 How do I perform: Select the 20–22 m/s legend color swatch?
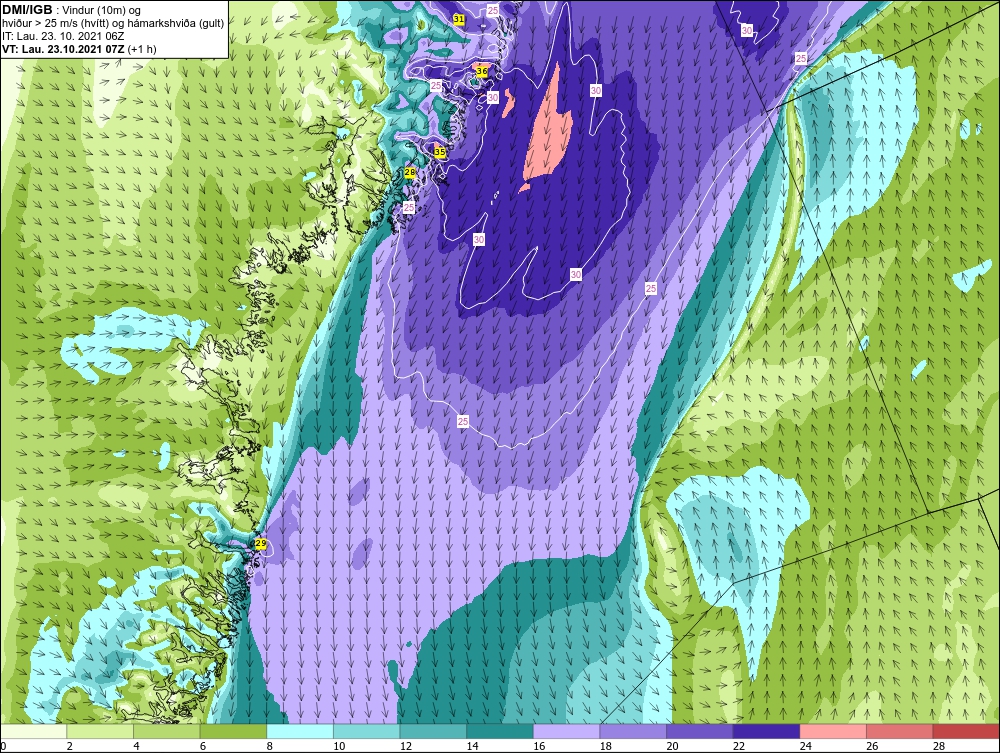(x=700, y=731)
